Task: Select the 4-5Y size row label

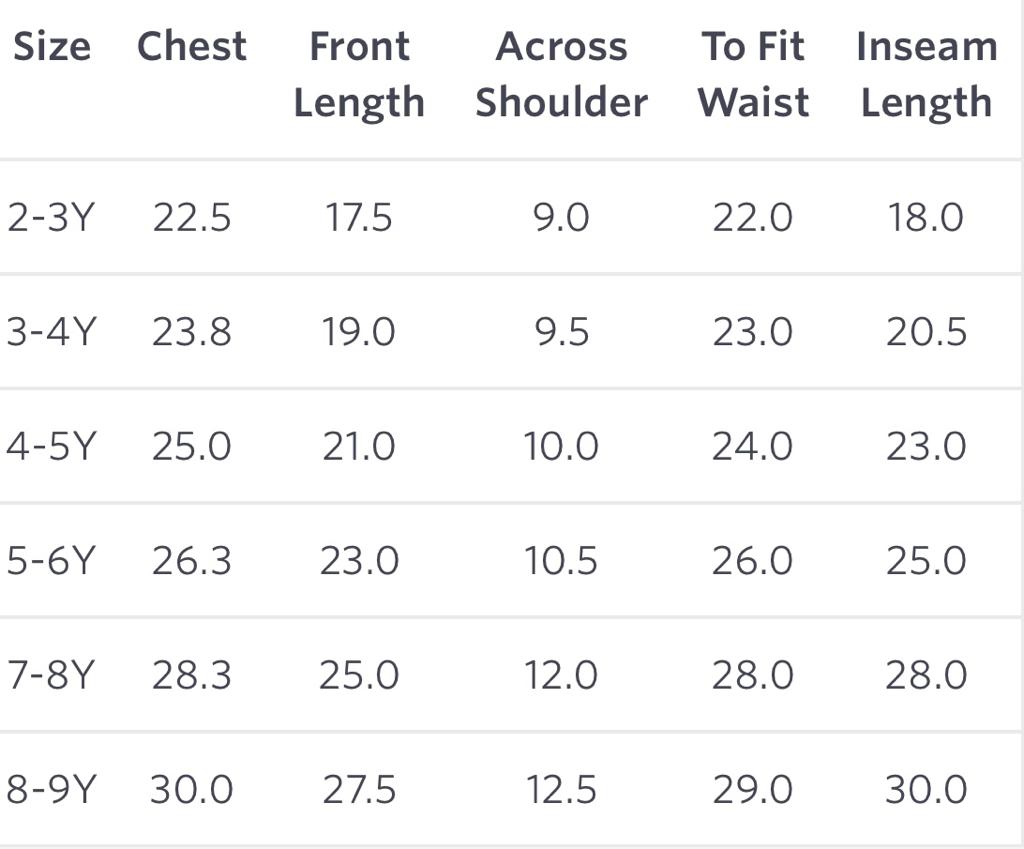Action: (x=49, y=446)
